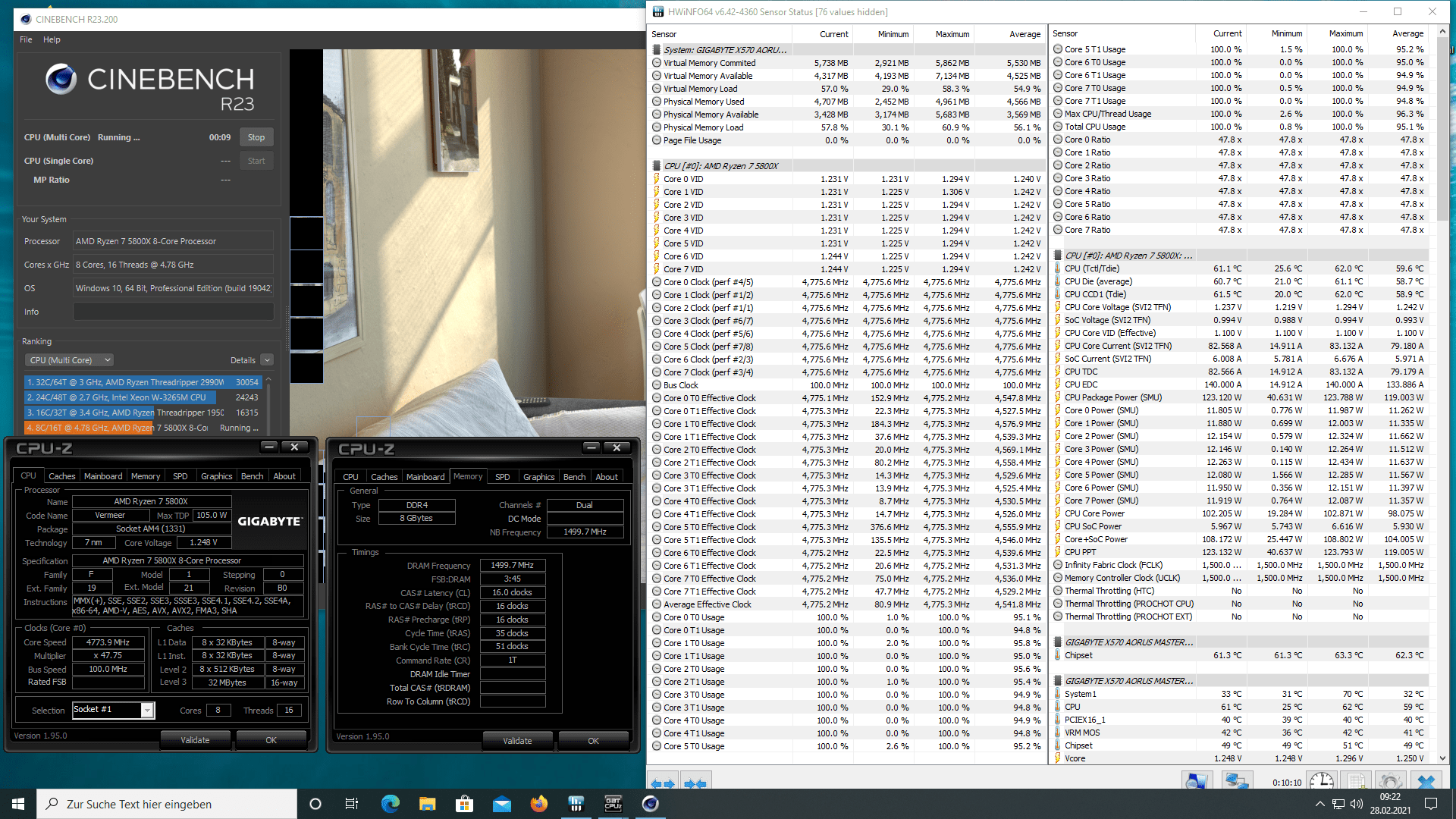1456x819 pixels.
Task: Click OK in the right CPU-Z Memory window
Action: point(593,741)
